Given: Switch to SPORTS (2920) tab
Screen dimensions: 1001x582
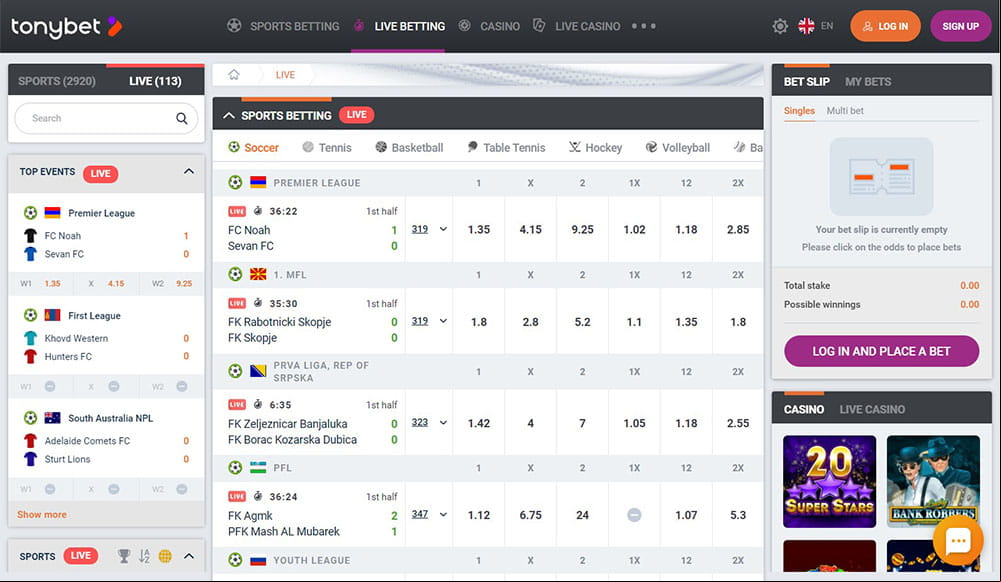Looking at the screenshot, I should tap(57, 81).
